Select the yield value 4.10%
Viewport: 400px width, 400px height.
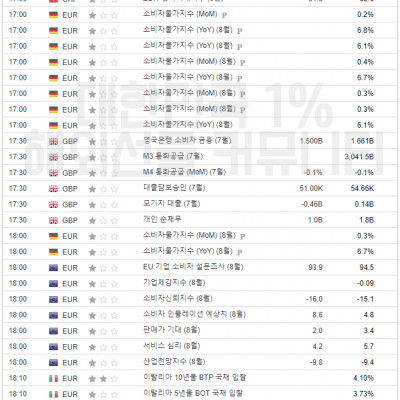point(363,378)
